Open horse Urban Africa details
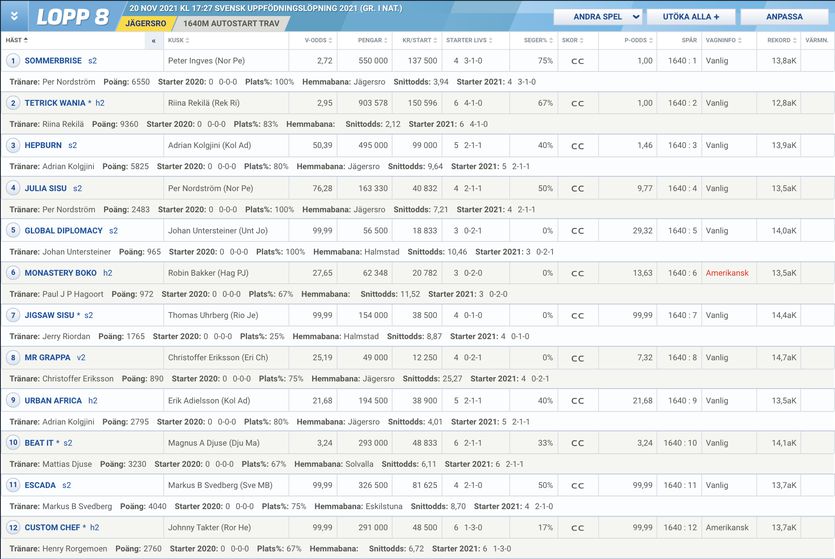835x559 pixels. tap(53, 400)
